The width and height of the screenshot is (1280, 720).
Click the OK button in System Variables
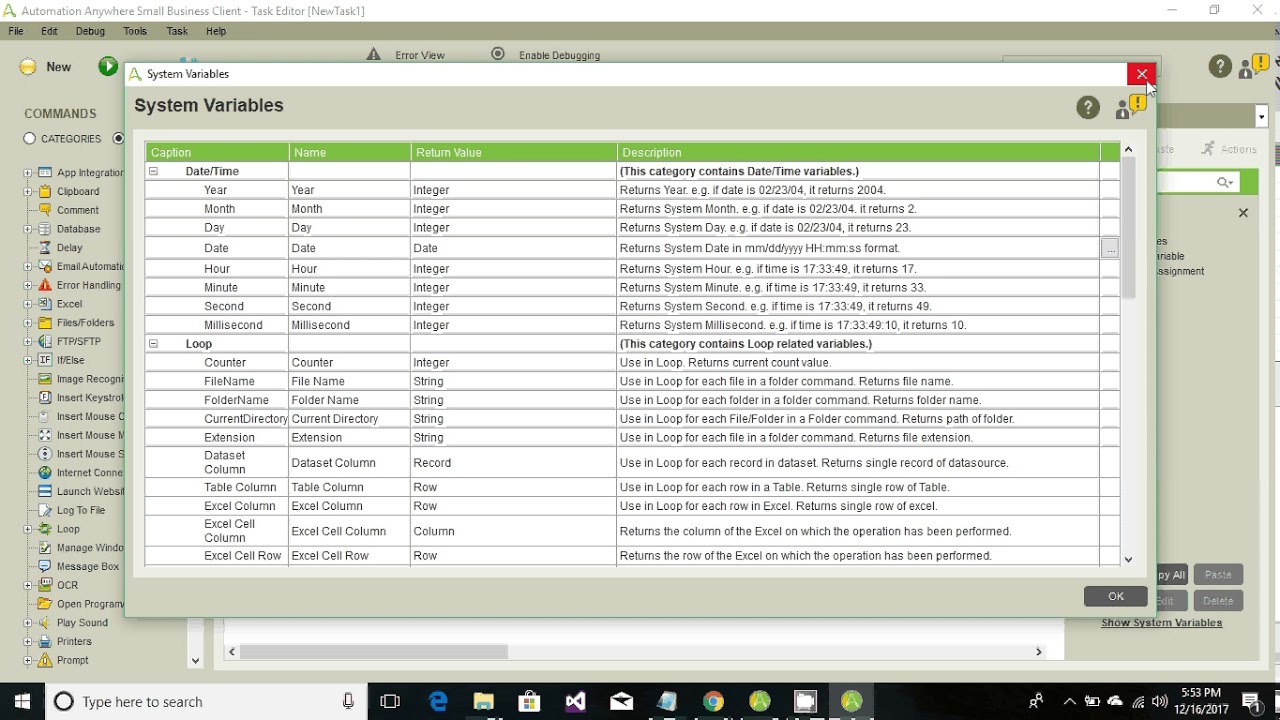(1116, 596)
